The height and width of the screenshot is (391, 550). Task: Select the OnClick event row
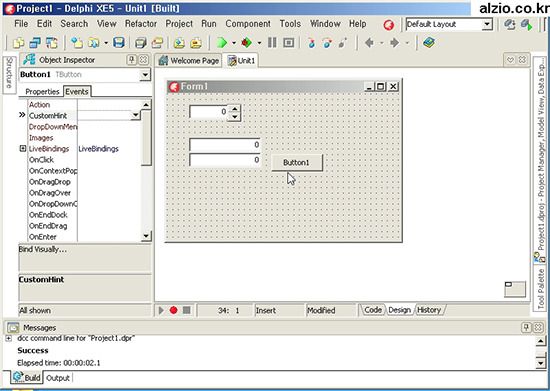tap(84, 160)
